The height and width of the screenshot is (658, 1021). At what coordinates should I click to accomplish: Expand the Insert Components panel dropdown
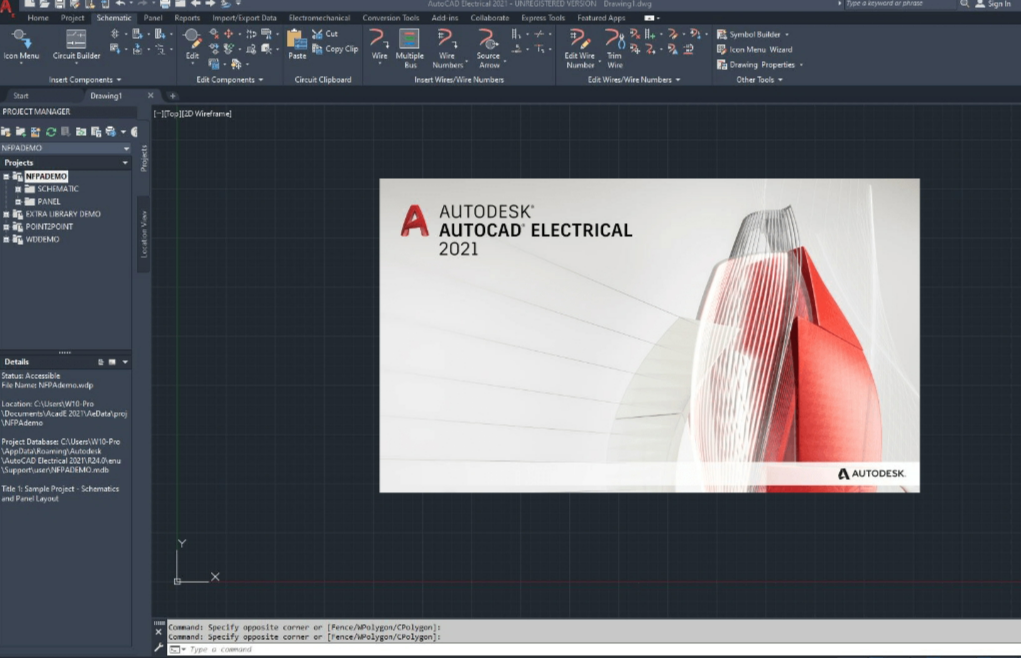pos(119,80)
